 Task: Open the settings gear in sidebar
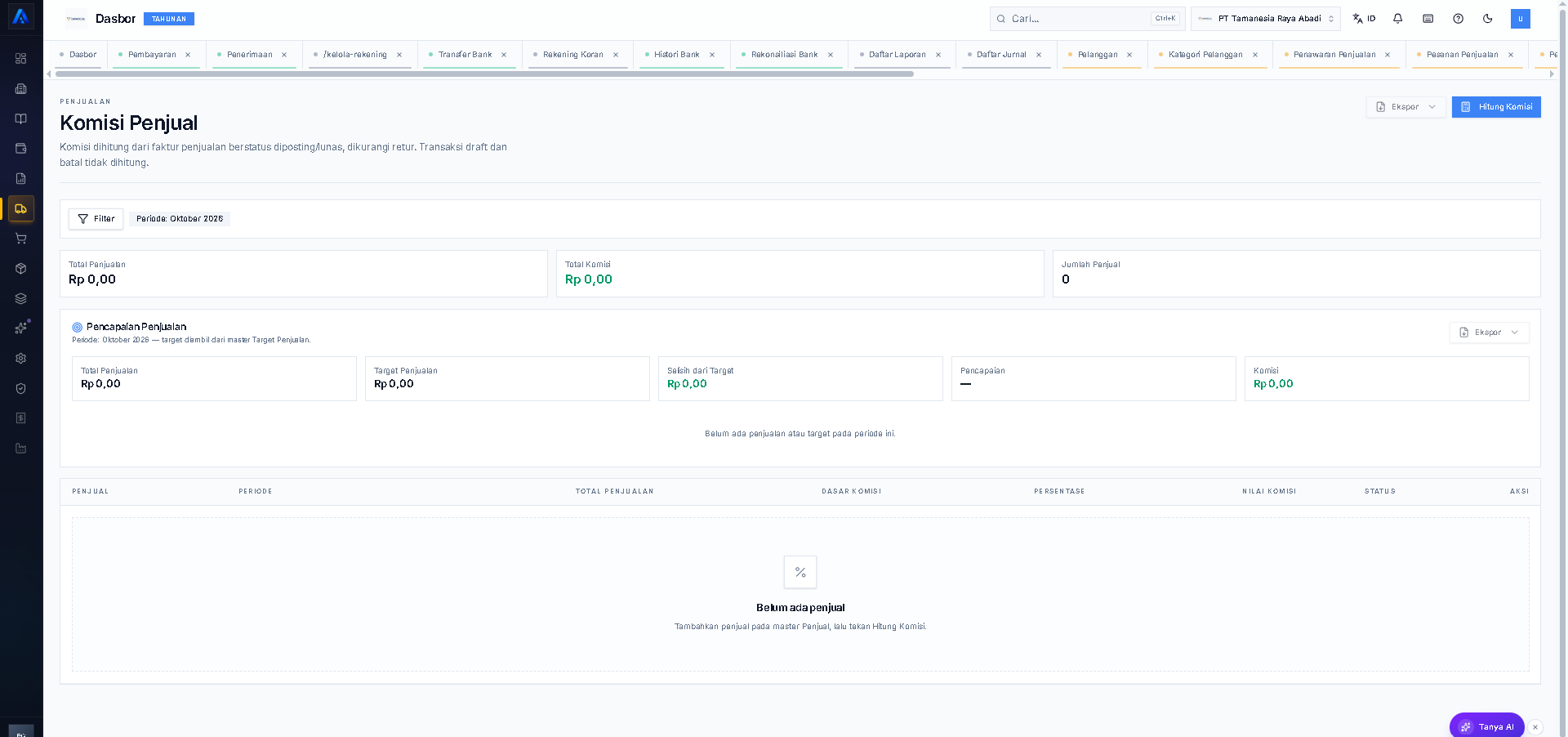tap(21, 358)
